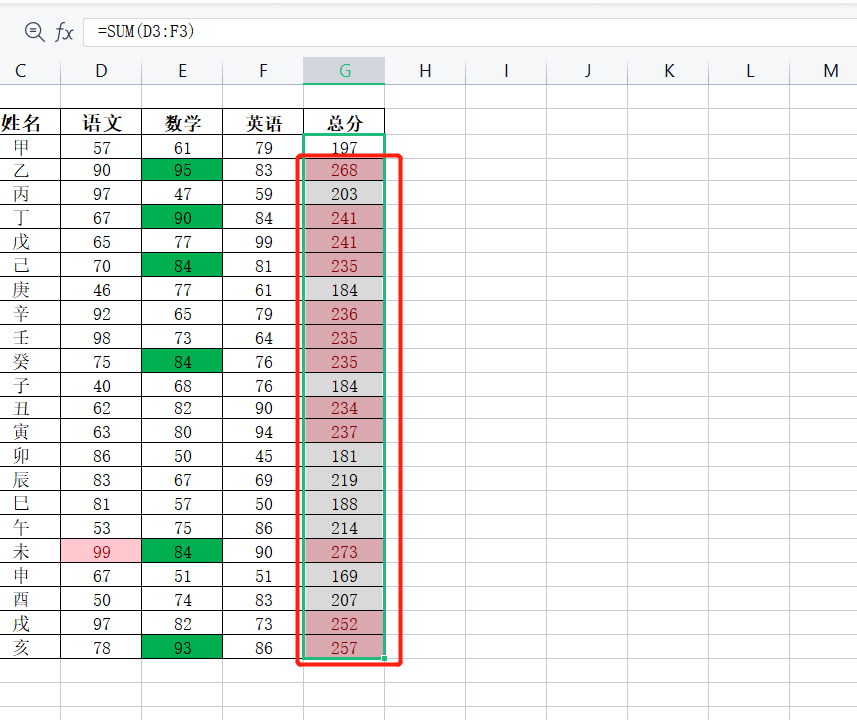Select total cell showing 203
Screen dimensions: 857x720
tap(344, 194)
